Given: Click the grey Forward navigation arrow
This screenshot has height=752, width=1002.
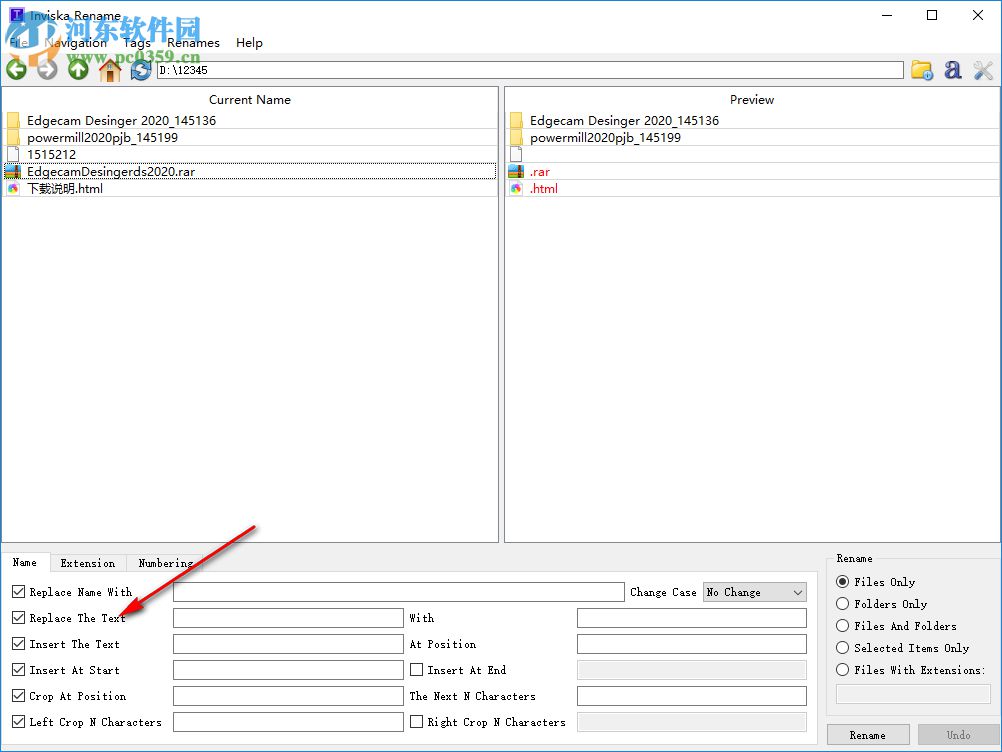Looking at the screenshot, I should [x=47, y=70].
